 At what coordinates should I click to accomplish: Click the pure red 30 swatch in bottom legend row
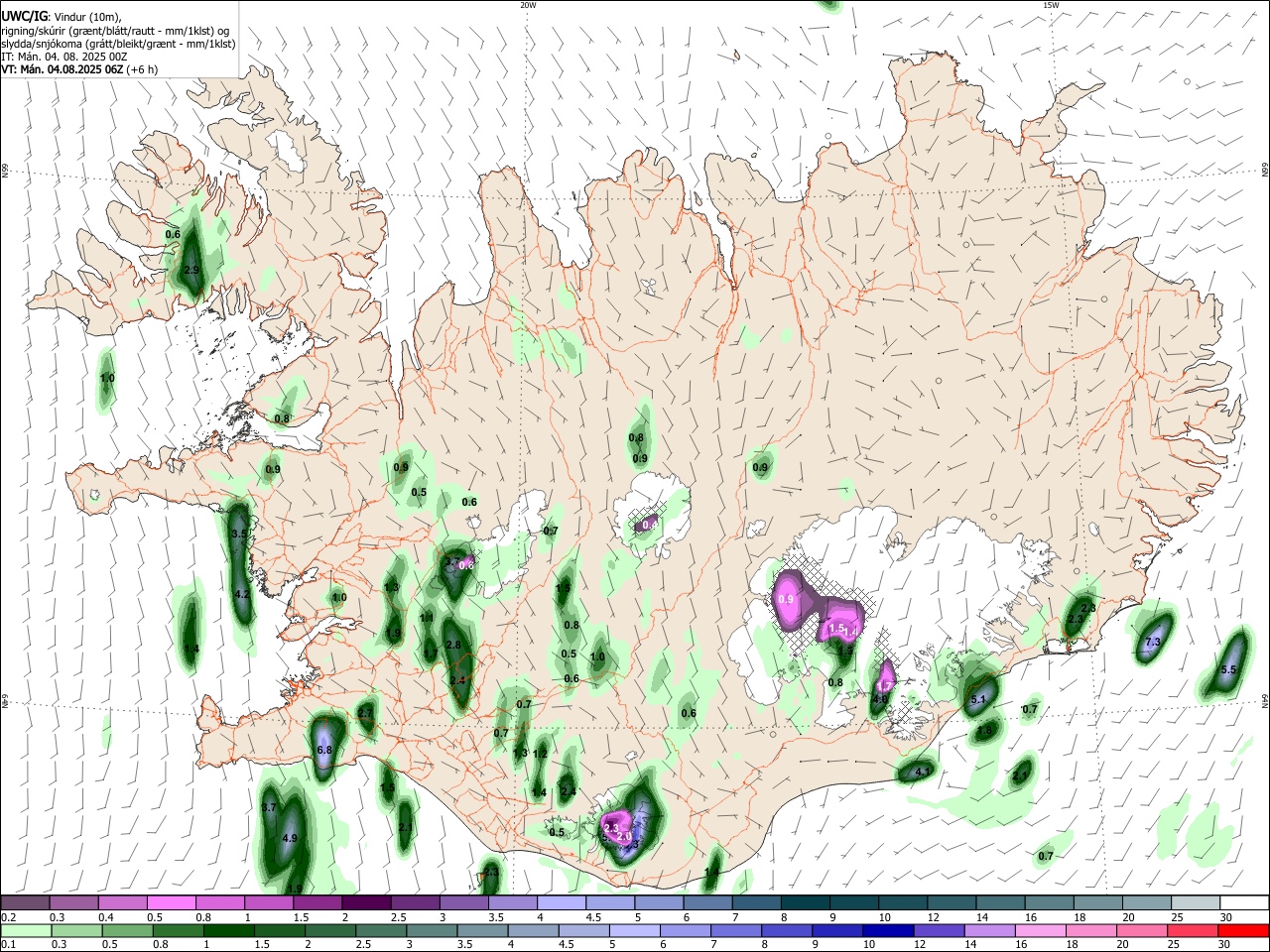(1244, 930)
